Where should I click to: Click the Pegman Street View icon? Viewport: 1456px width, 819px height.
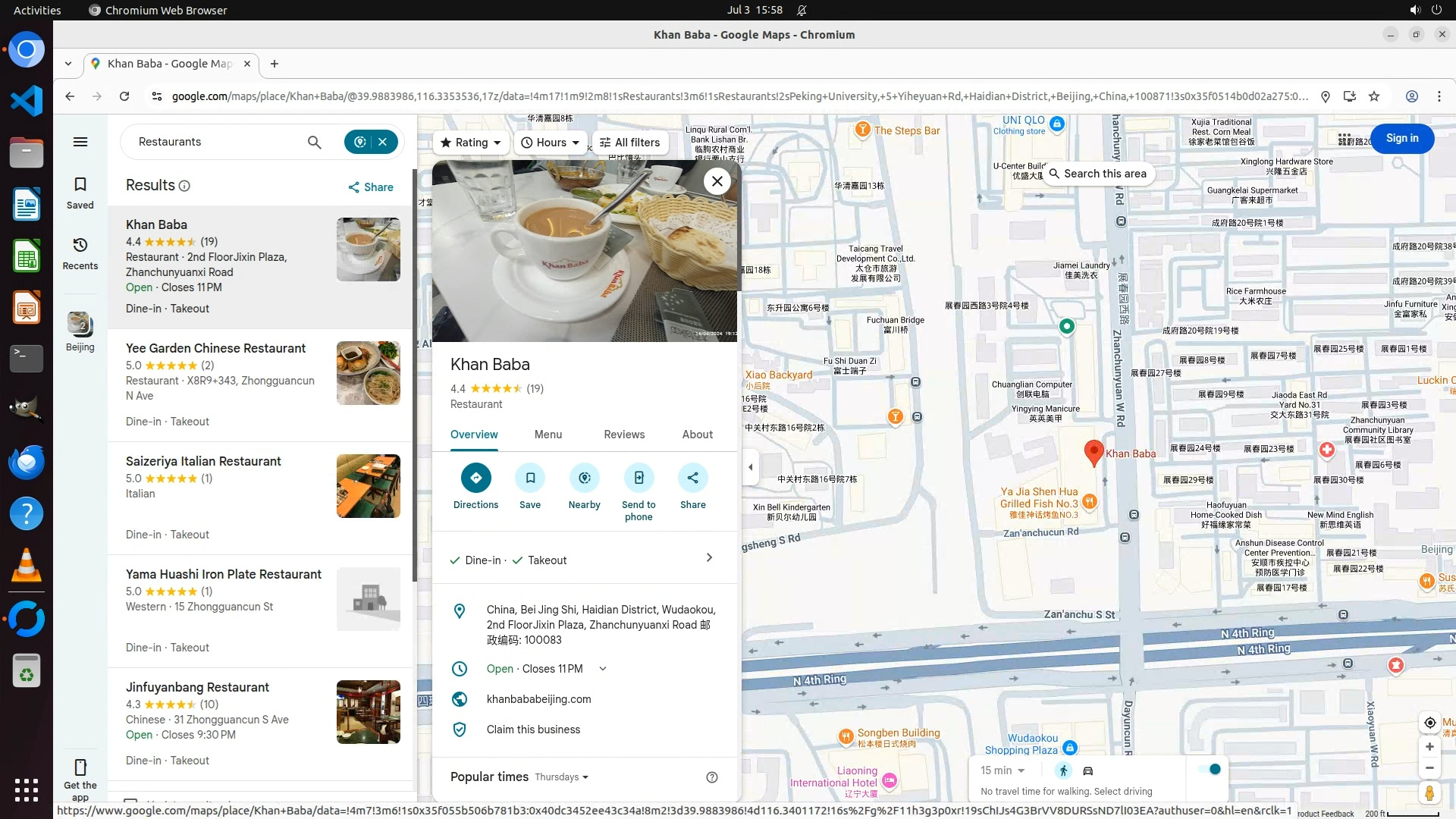coord(1429,792)
